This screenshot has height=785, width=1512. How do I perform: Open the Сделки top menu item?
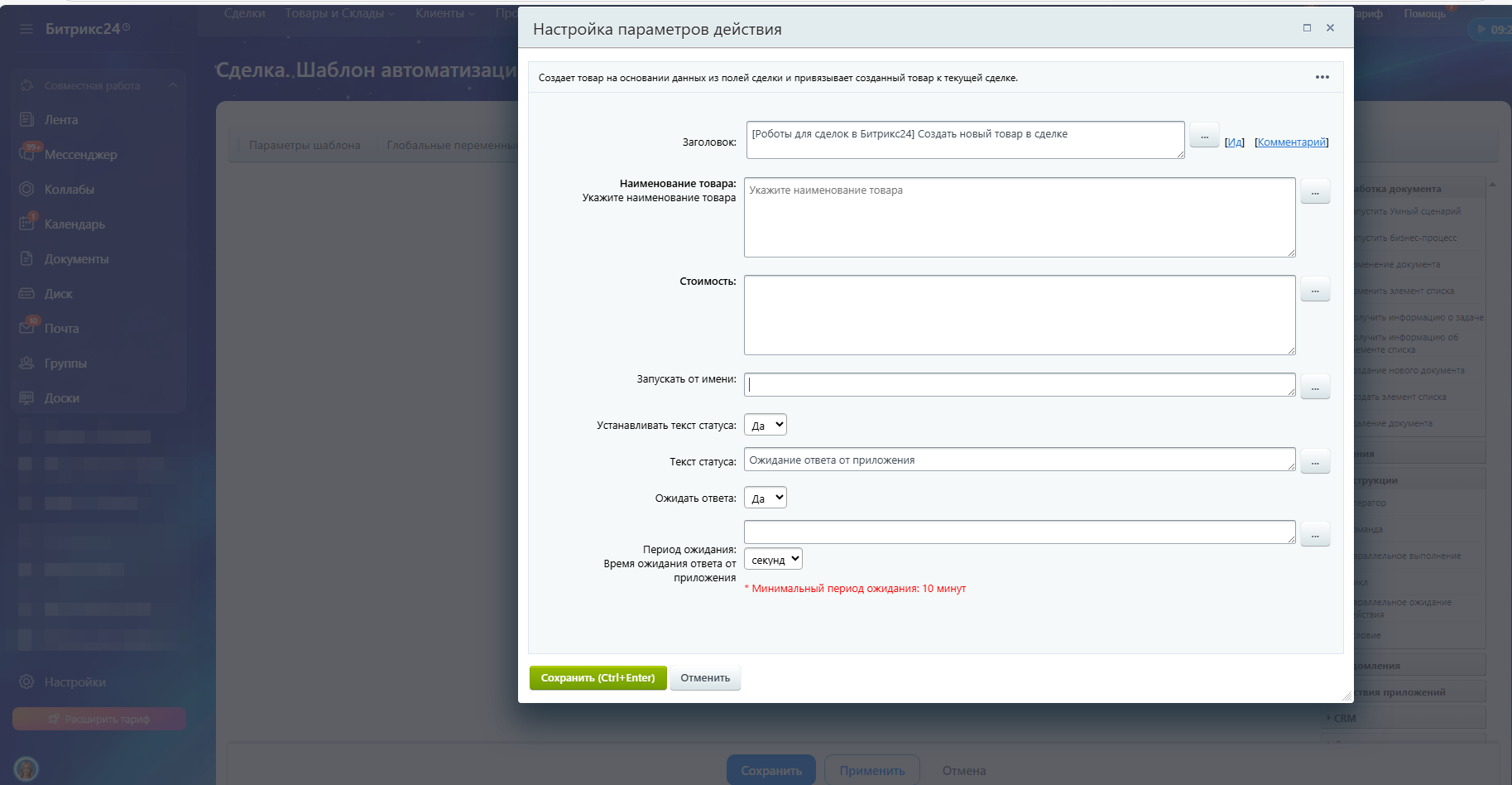(244, 13)
